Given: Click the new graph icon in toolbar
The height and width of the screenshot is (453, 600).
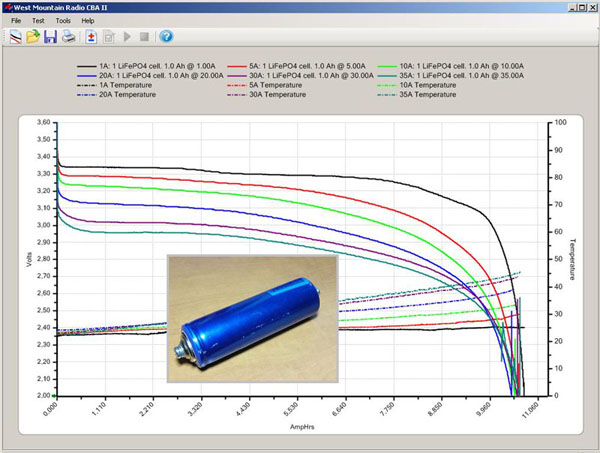Looking at the screenshot, I should pos(15,37).
